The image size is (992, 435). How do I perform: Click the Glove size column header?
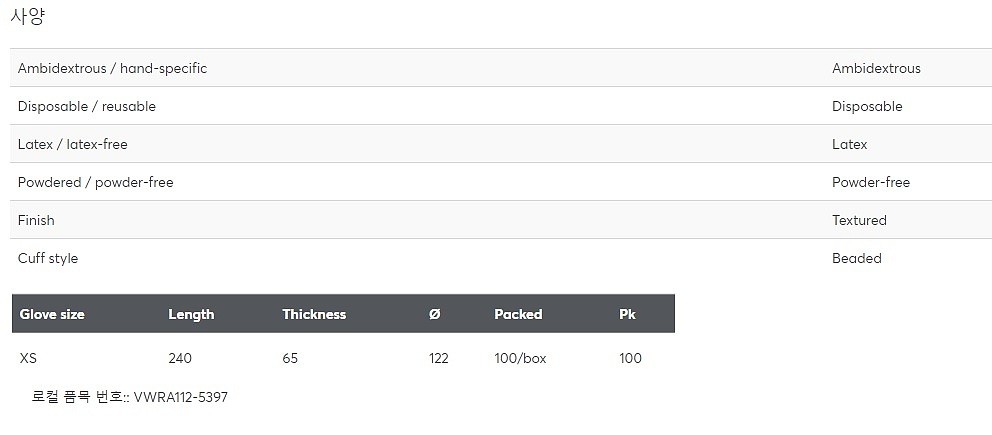click(52, 314)
